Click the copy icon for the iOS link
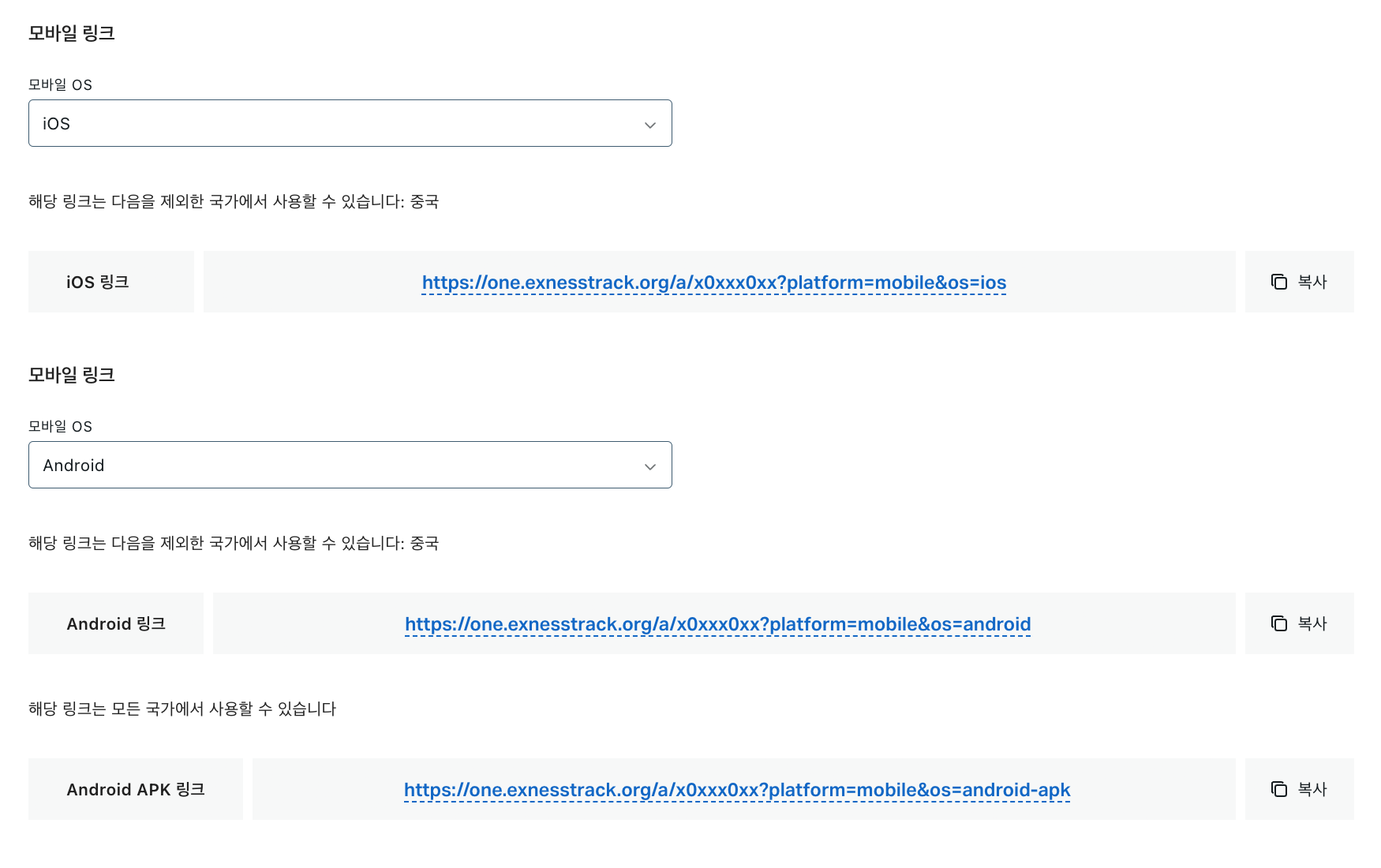 point(1278,282)
